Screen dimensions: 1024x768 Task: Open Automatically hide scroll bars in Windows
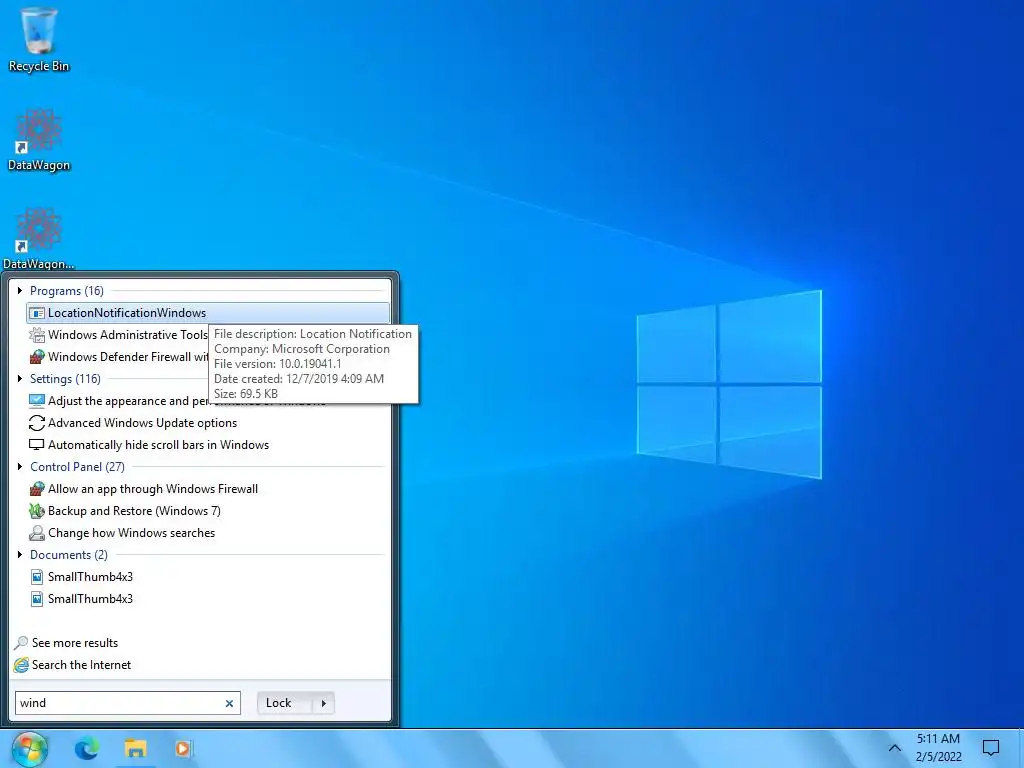[x=158, y=445]
